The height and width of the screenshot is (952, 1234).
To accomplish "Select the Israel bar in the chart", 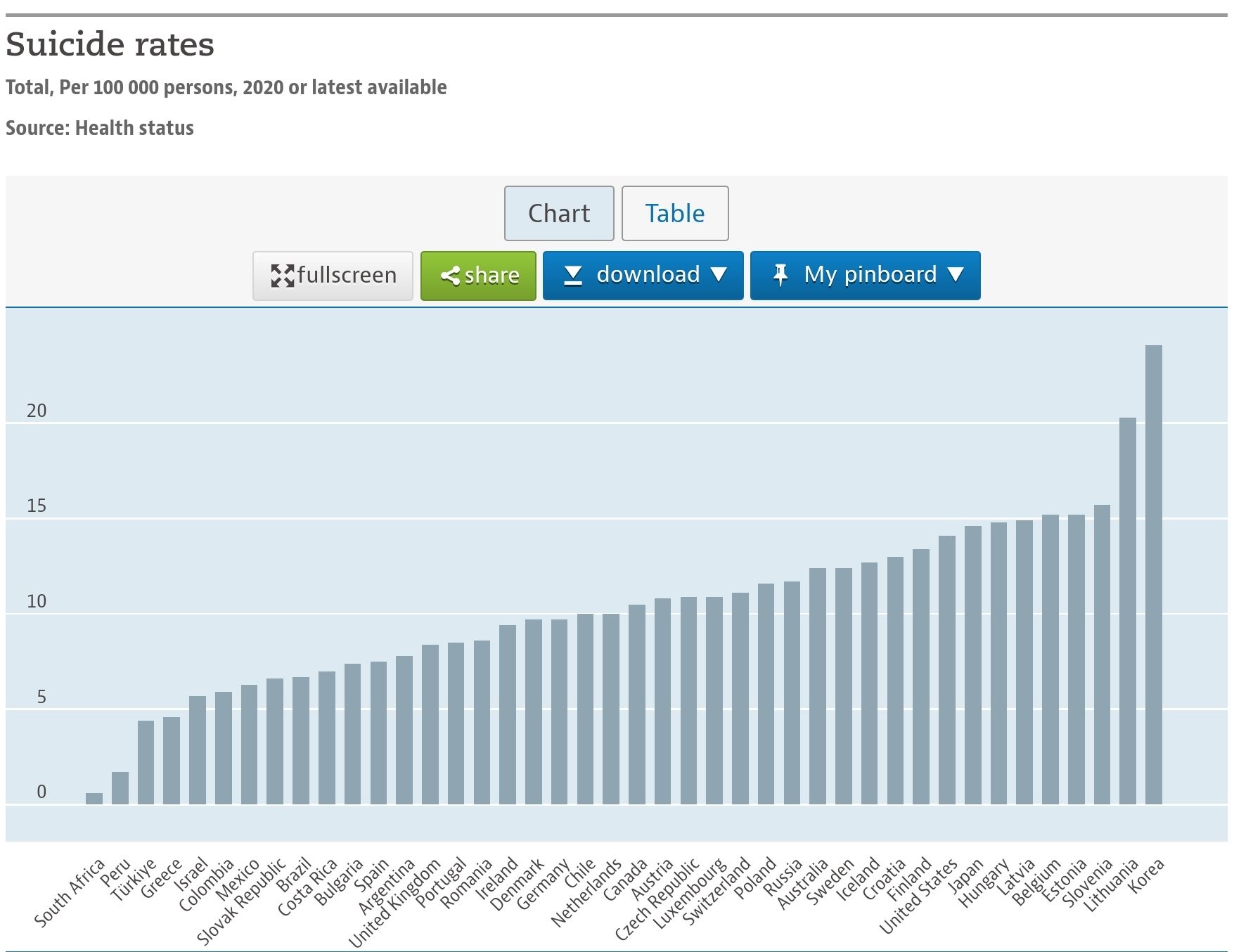I will tap(198, 750).
